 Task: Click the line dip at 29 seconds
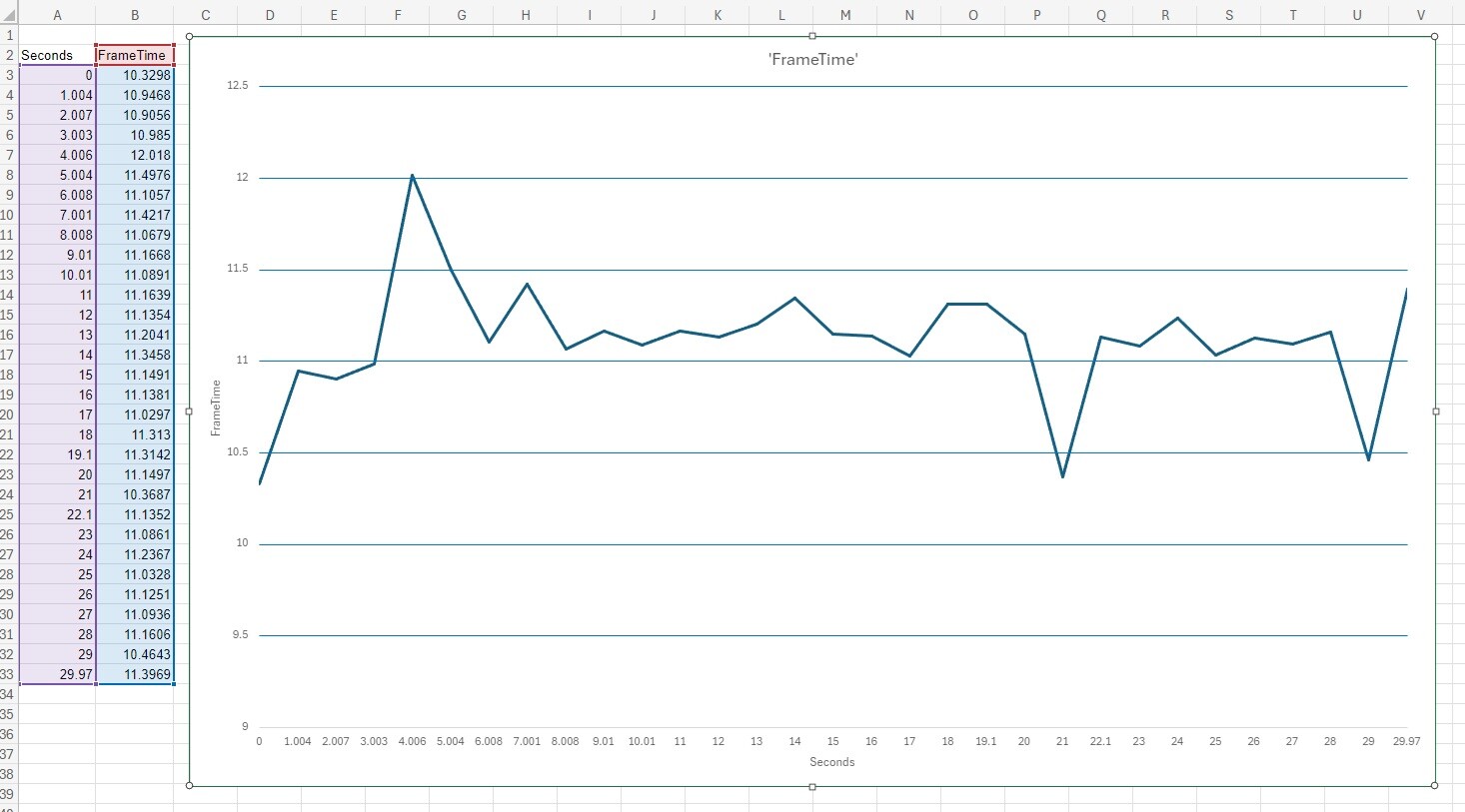tap(1368, 459)
